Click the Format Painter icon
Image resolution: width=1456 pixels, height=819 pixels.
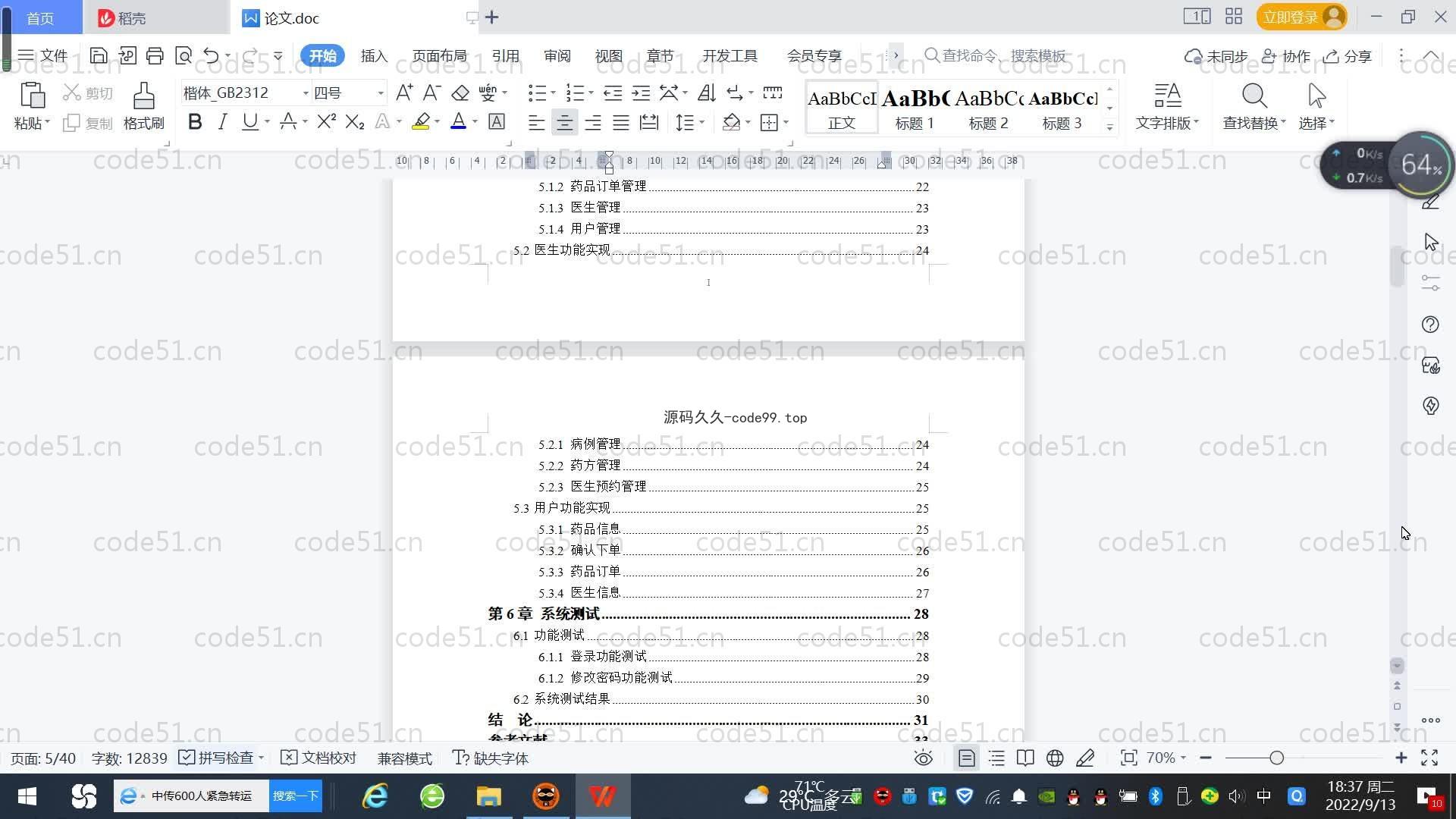[x=143, y=96]
